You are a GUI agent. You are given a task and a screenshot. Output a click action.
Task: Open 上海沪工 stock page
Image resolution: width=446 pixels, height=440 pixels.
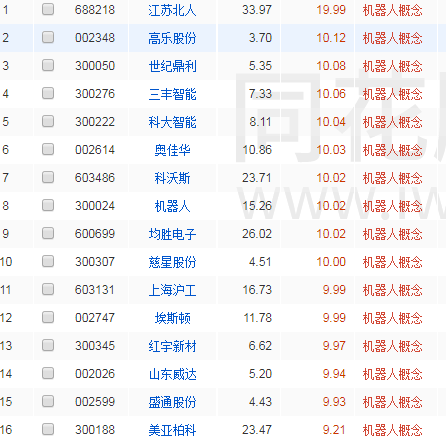point(172,290)
